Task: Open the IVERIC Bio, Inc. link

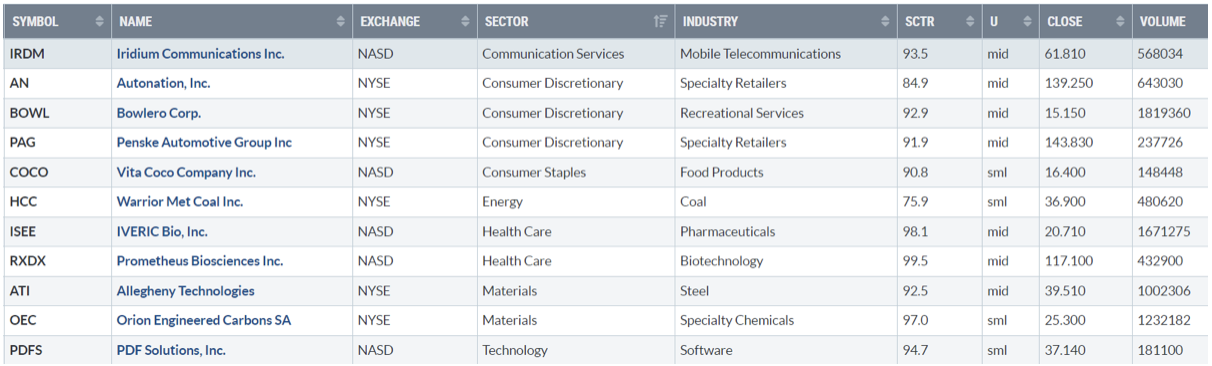Action: pyautogui.click(x=162, y=231)
